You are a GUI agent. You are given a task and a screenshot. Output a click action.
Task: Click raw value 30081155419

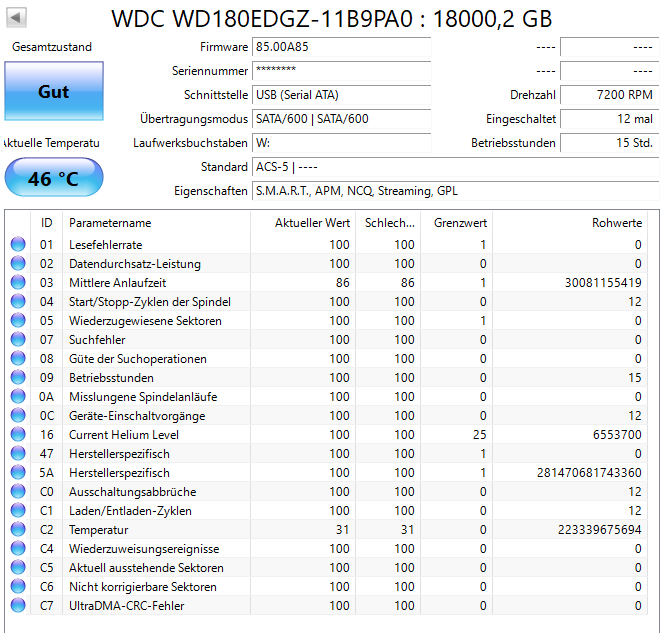coord(603,283)
